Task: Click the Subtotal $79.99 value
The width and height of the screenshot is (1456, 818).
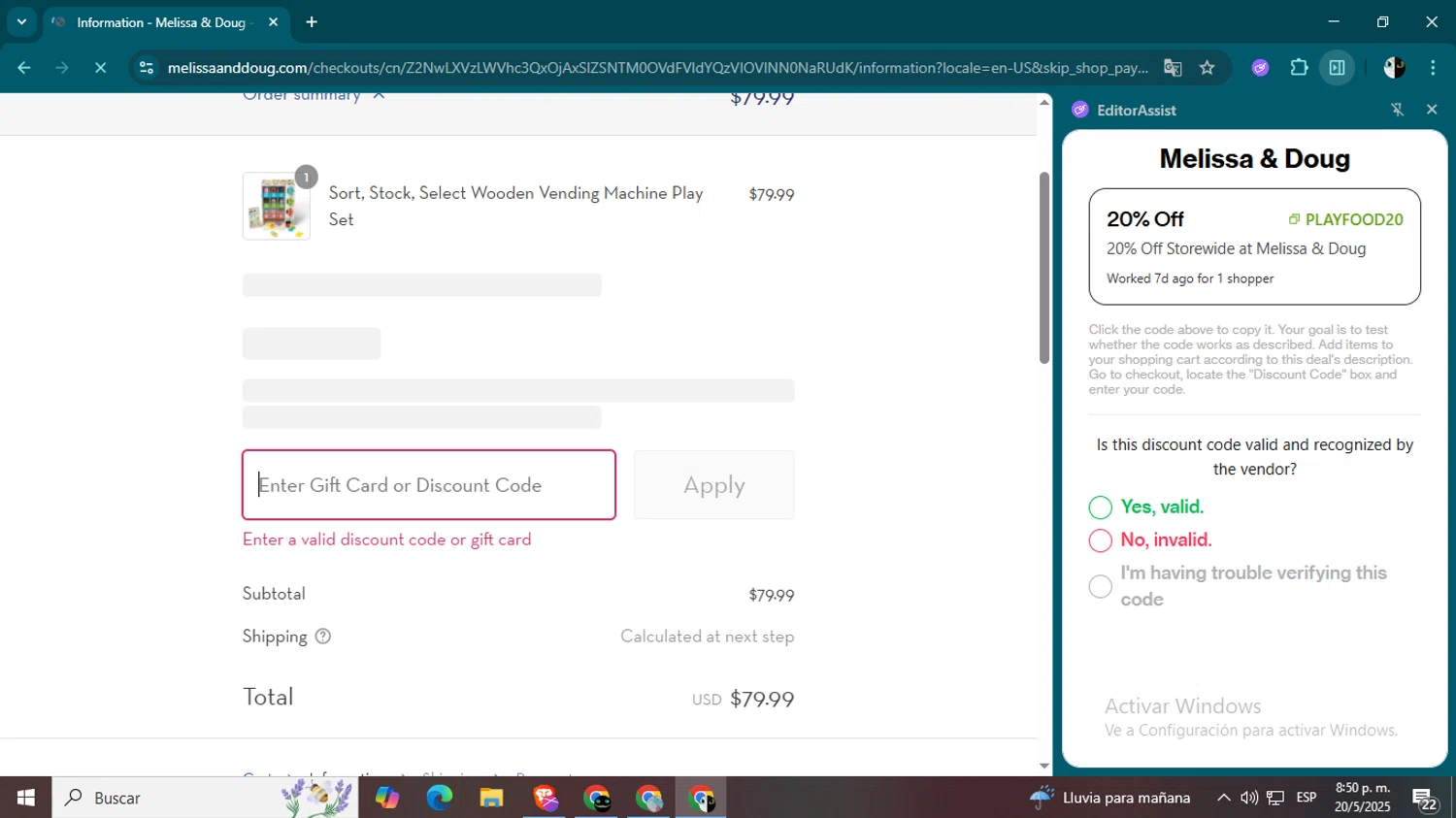Action: tap(771, 595)
